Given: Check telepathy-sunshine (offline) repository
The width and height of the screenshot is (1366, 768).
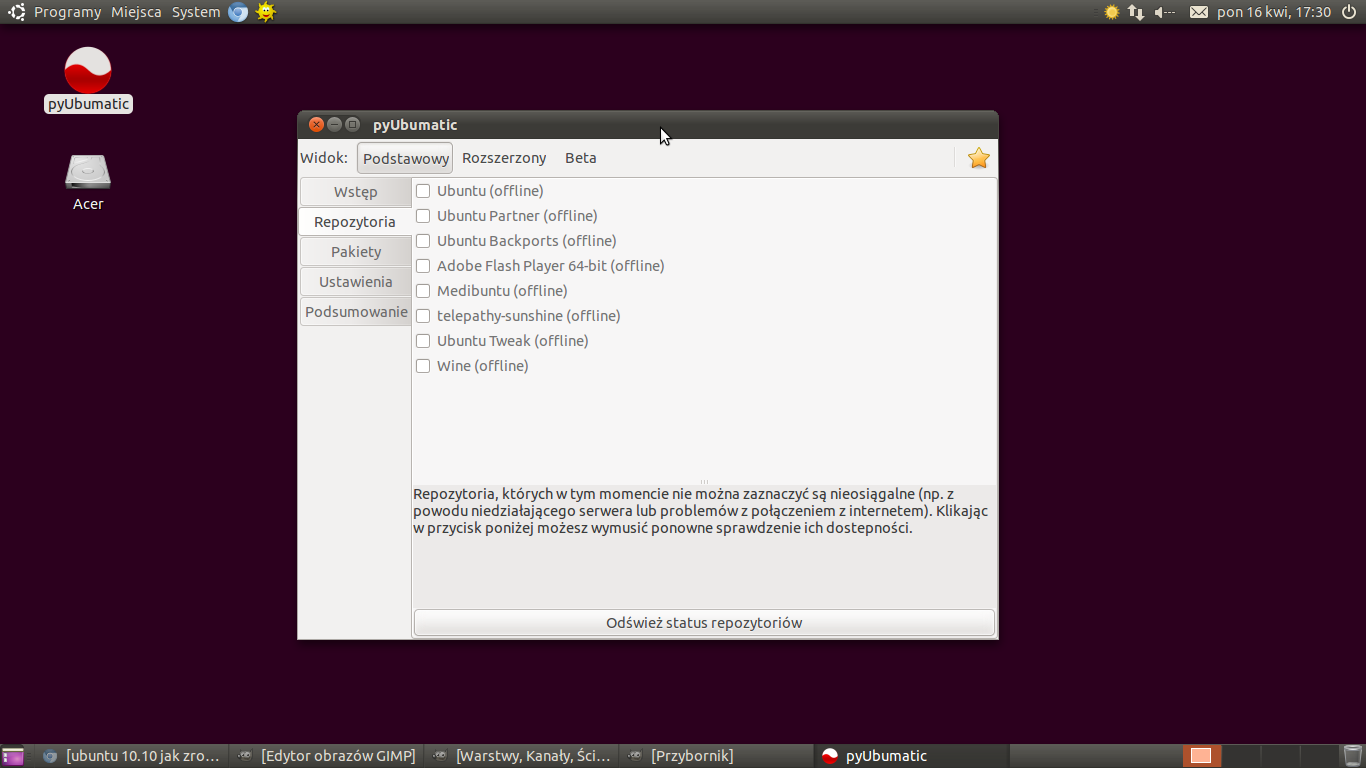Looking at the screenshot, I should pos(423,316).
